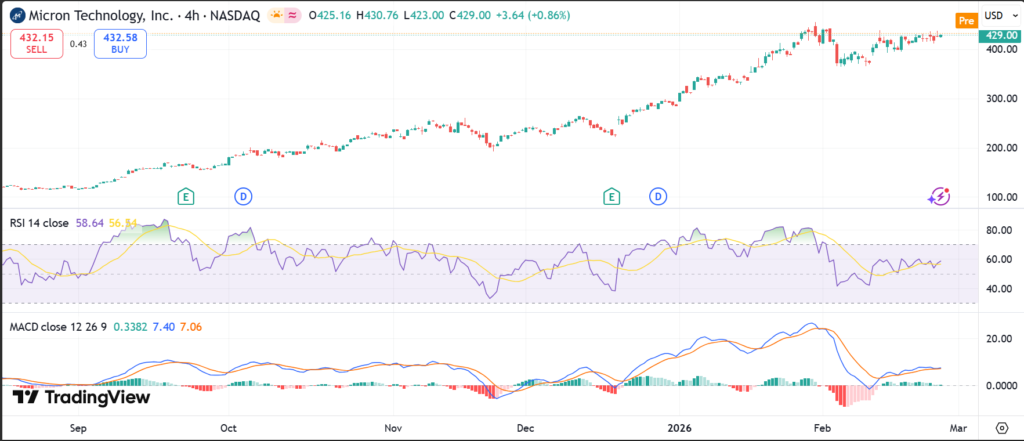Viewport: 1024px width, 441px height.
Task: Click the Micron Technology symbol logo
Action: (17, 16)
